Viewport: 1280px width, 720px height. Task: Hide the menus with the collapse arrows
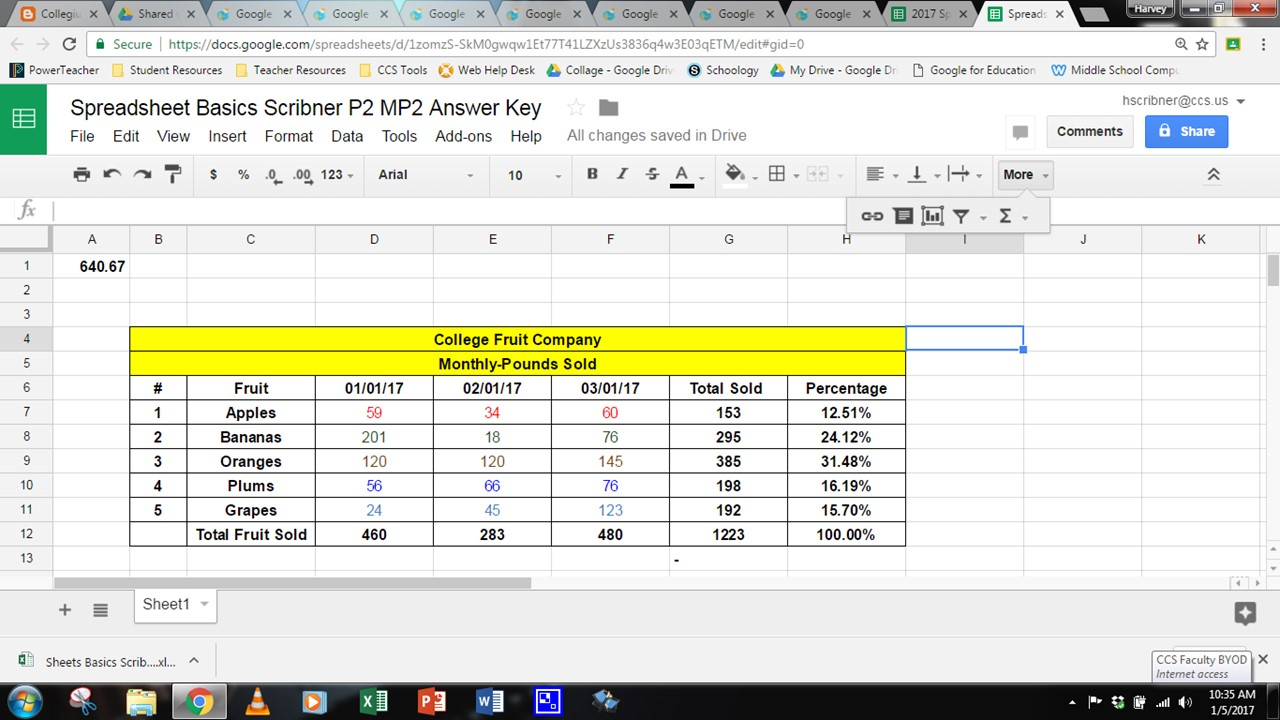tap(1213, 175)
